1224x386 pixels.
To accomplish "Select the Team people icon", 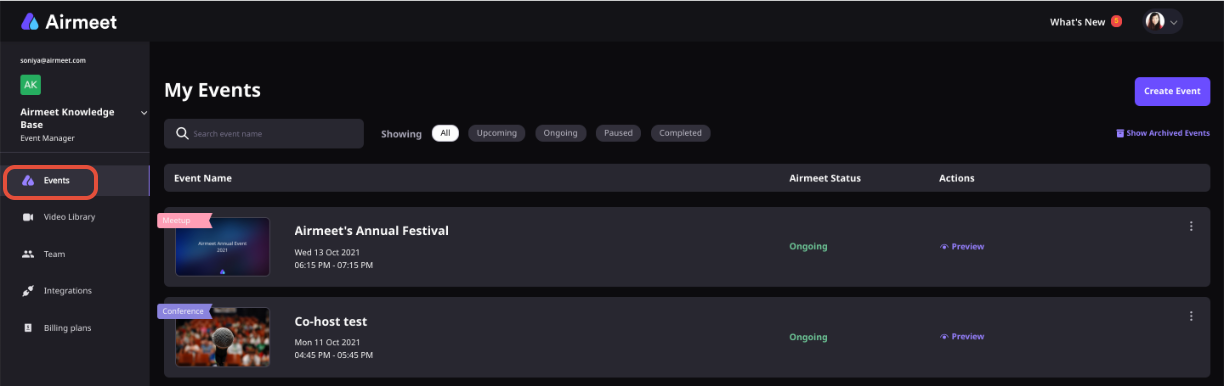I will 28,254.
